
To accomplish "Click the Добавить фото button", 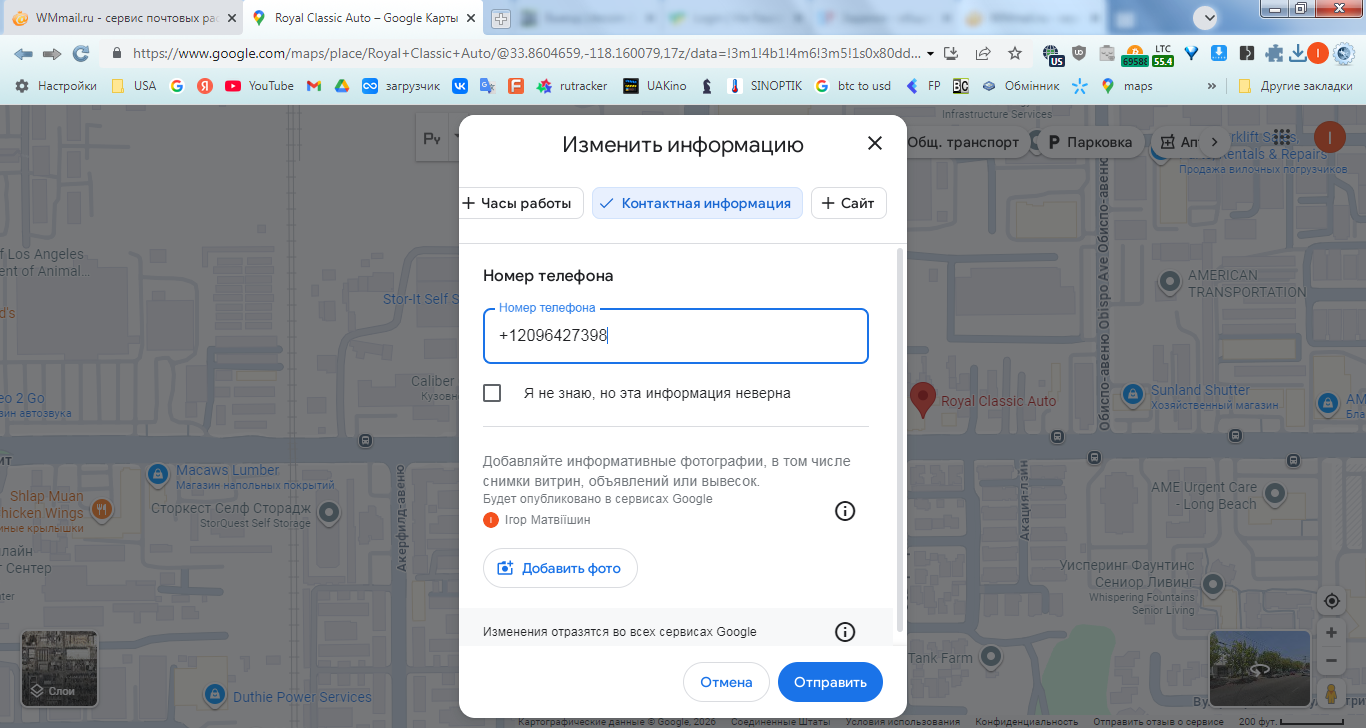I will point(560,568).
